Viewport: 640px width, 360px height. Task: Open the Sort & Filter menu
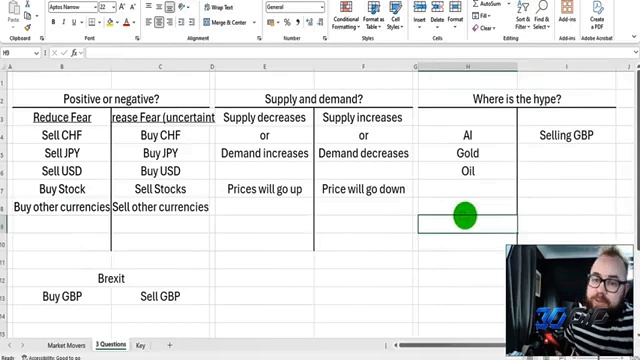pos(522,16)
